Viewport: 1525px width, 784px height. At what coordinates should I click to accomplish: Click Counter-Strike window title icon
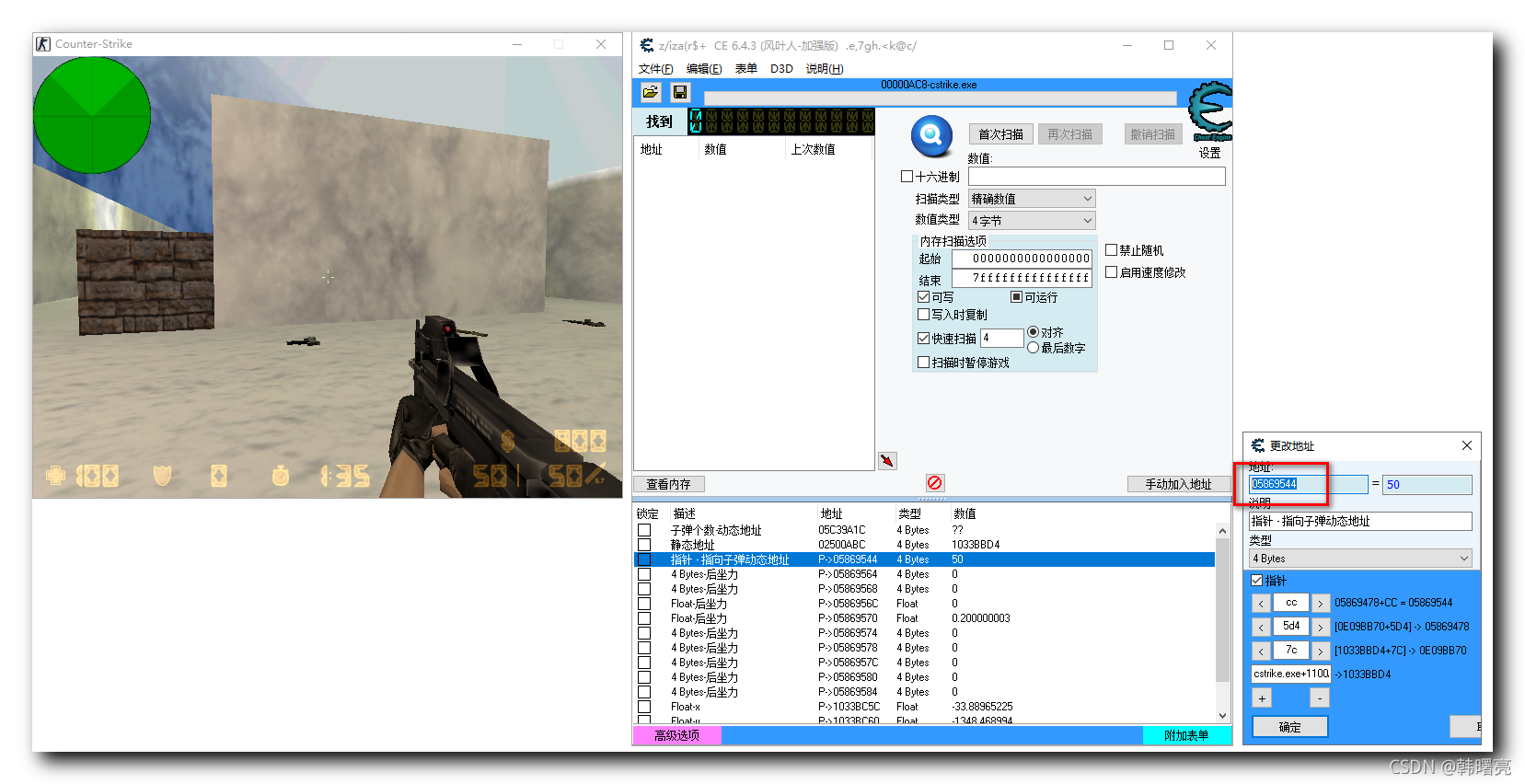pos(43,43)
